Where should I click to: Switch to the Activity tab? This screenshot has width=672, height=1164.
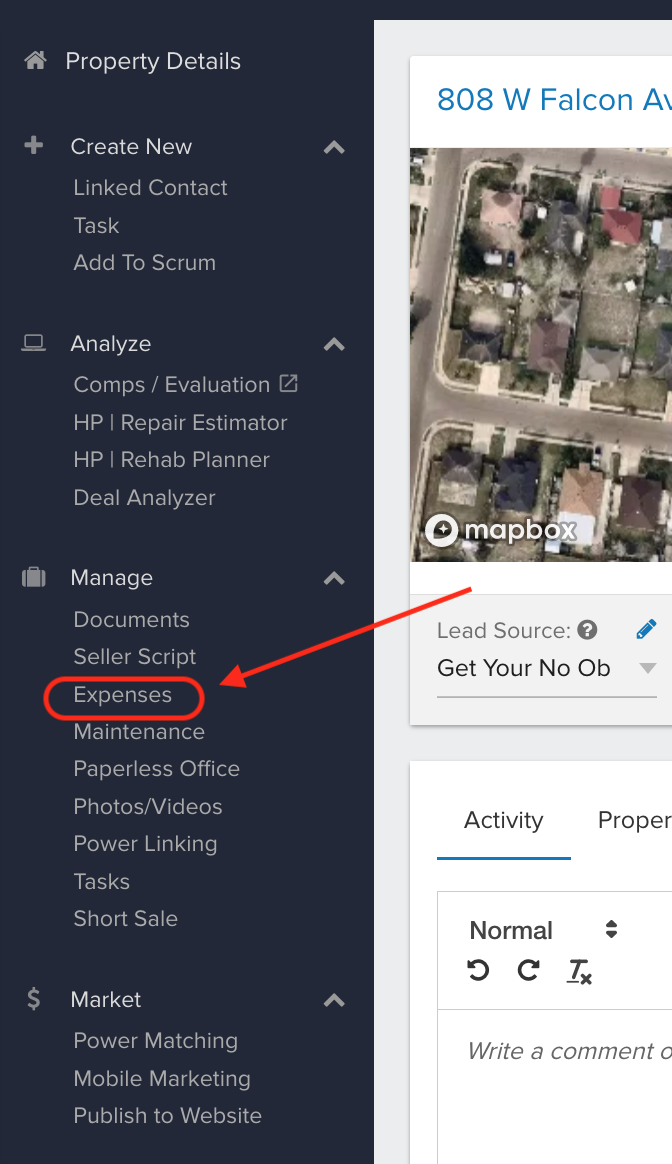[x=503, y=820]
